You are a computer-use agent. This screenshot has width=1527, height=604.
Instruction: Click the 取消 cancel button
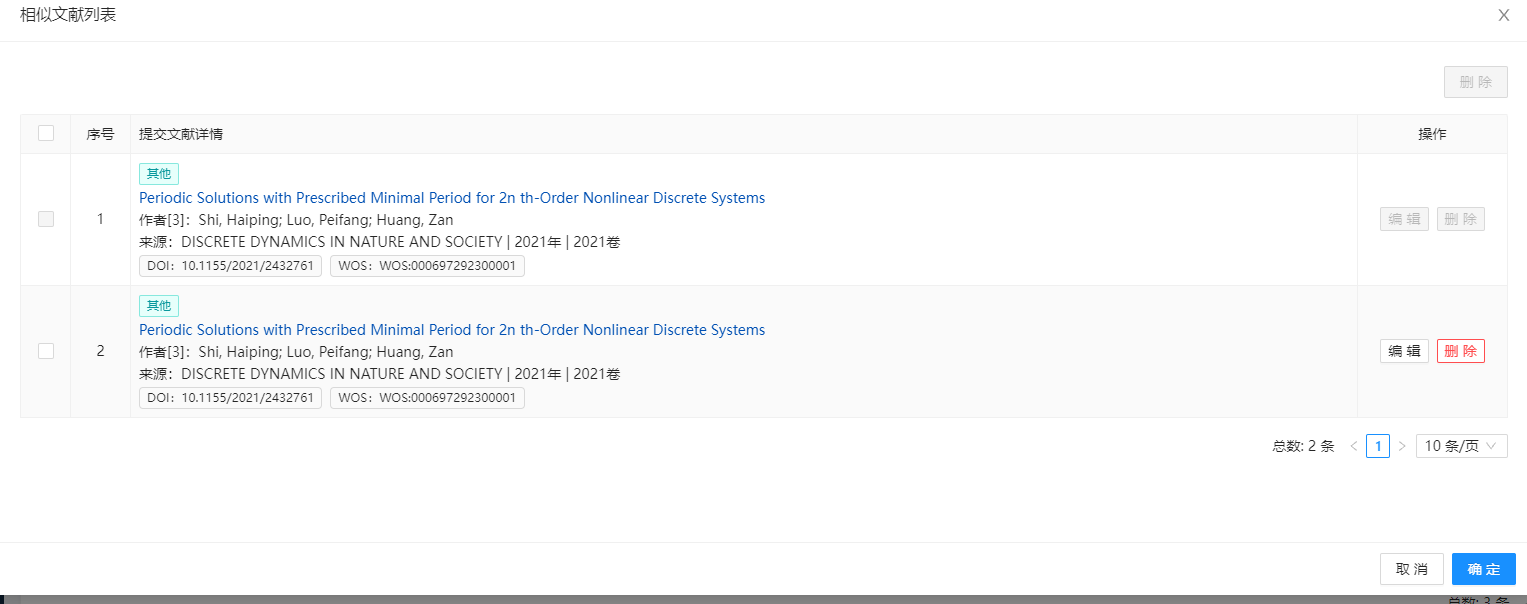coord(1411,569)
